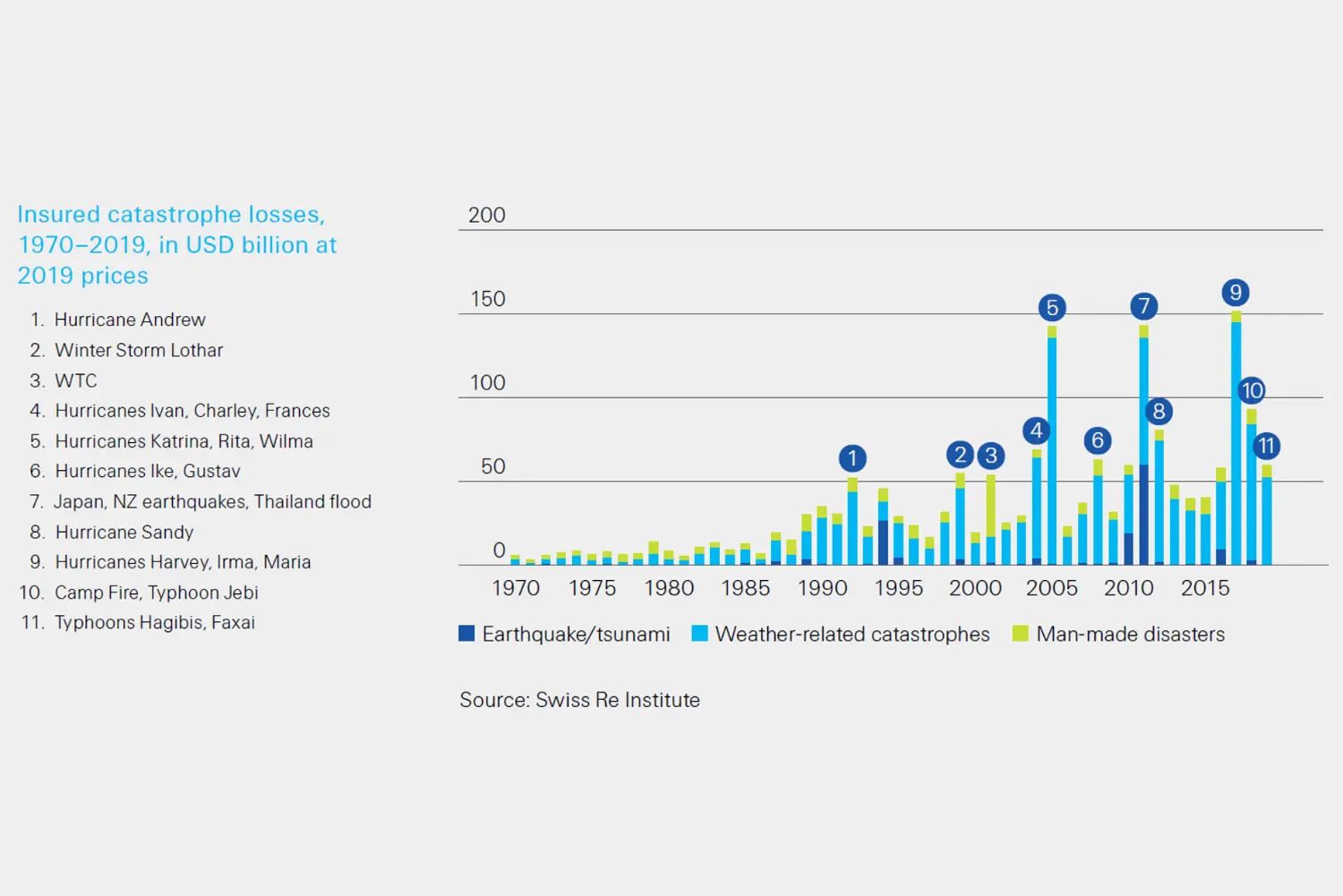Image resolution: width=1343 pixels, height=896 pixels.
Task: Select the Hurricane Sandy marker 8
Action: [x=1159, y=412]
